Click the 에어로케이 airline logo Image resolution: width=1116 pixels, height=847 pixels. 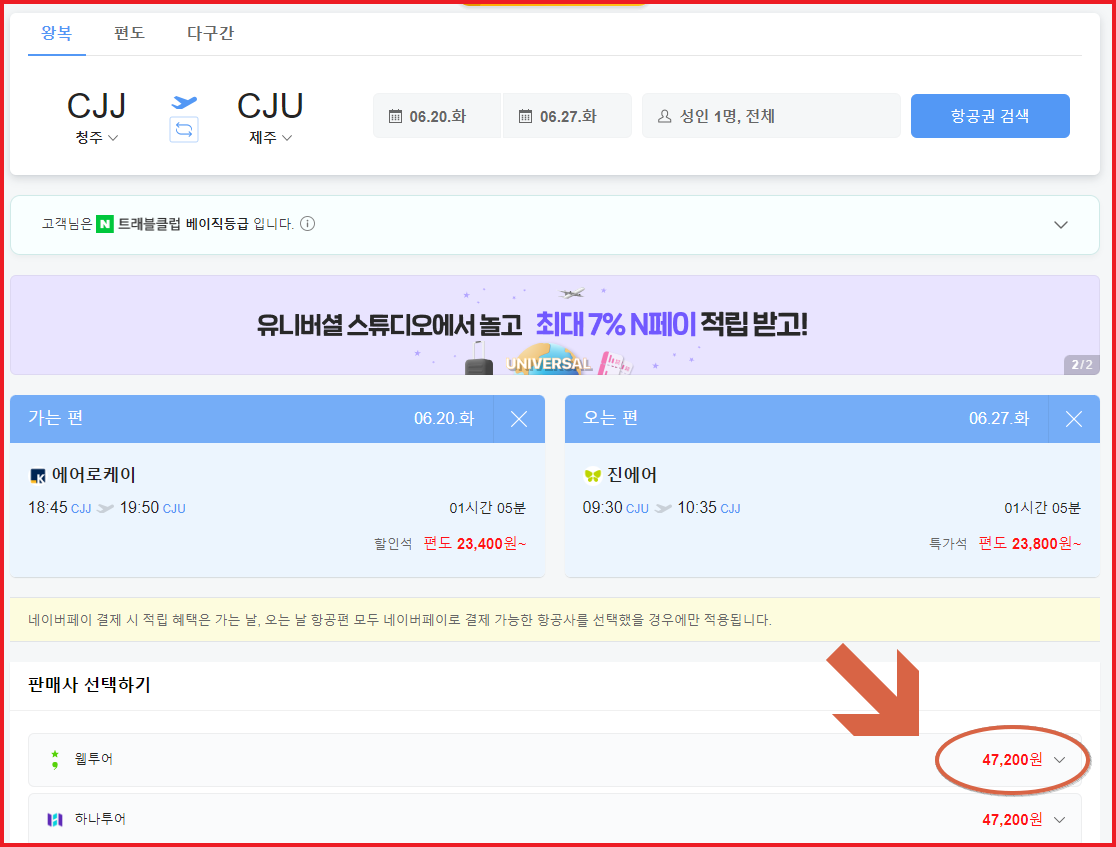coord(38,475)
